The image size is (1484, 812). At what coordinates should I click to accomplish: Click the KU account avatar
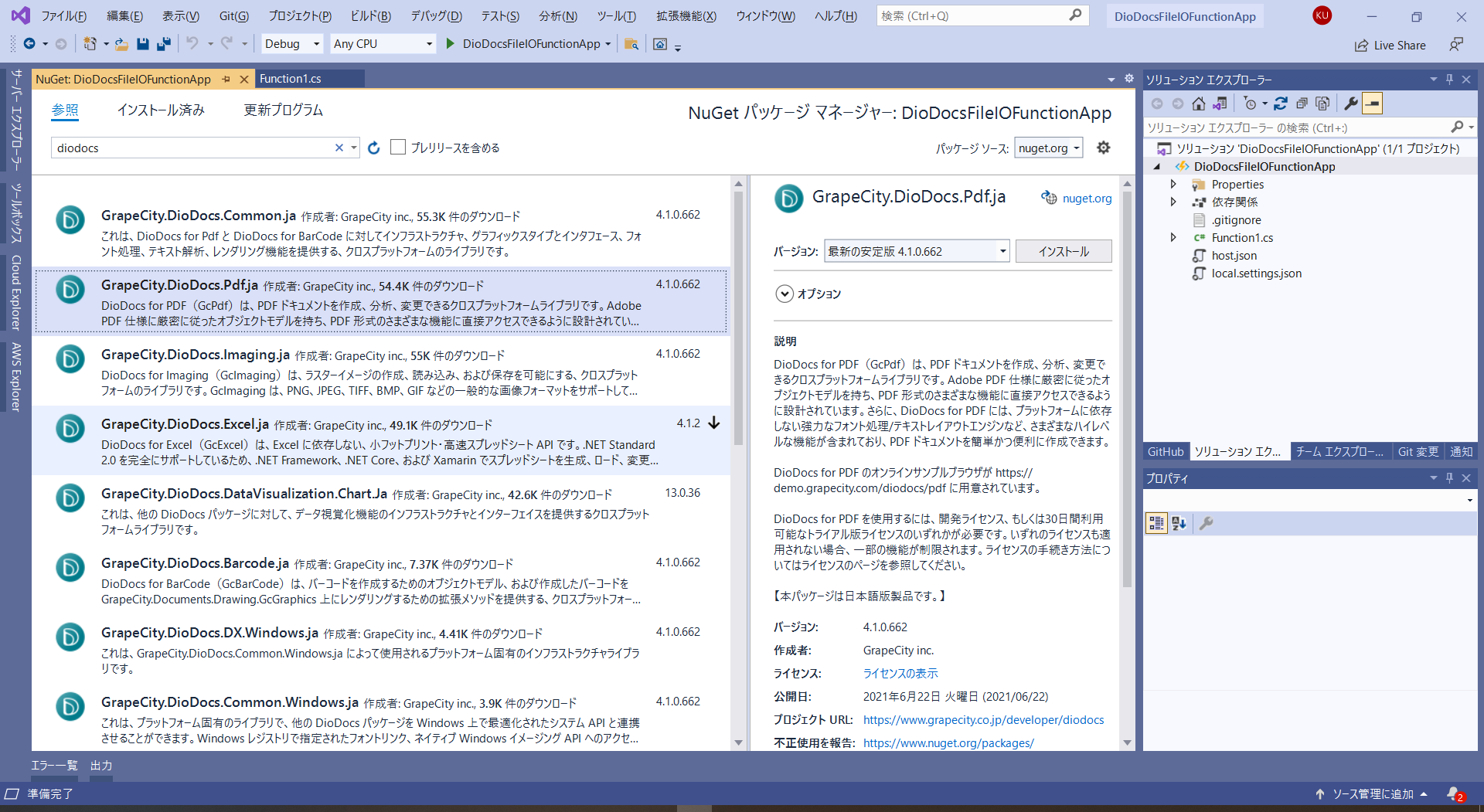click(1322, 15)
